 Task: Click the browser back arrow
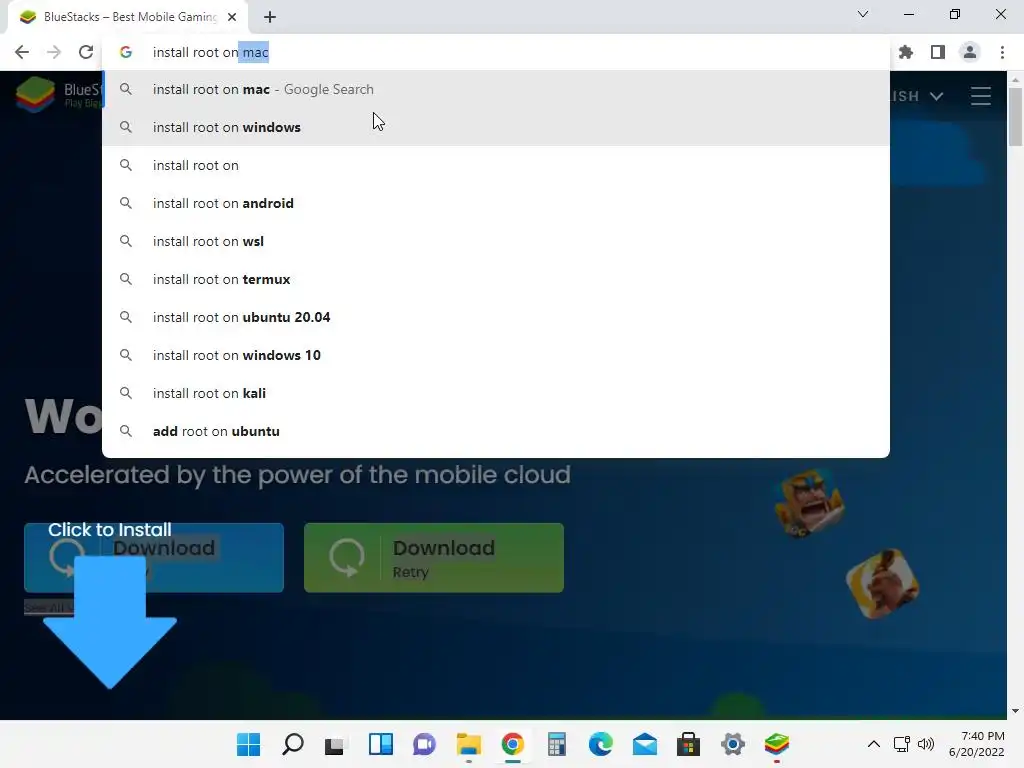tap(22, 52)
